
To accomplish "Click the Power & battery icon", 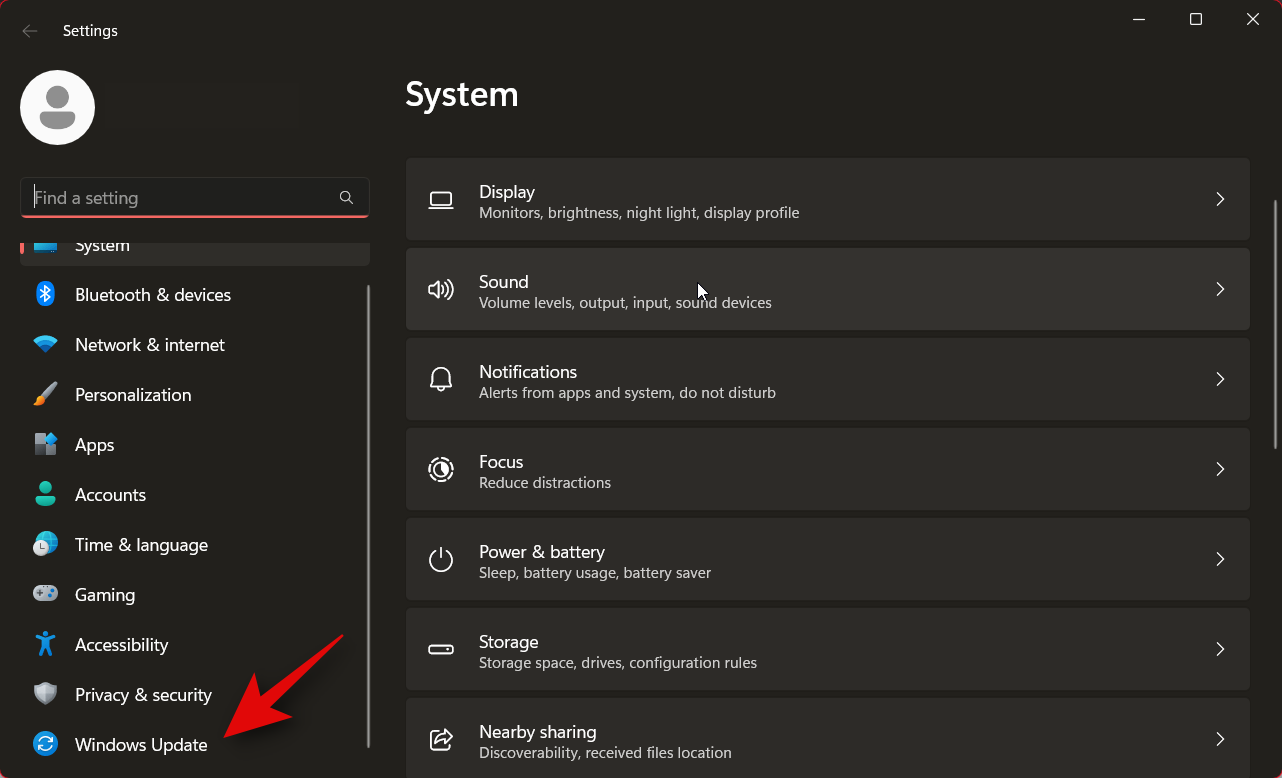I will 440,559.
